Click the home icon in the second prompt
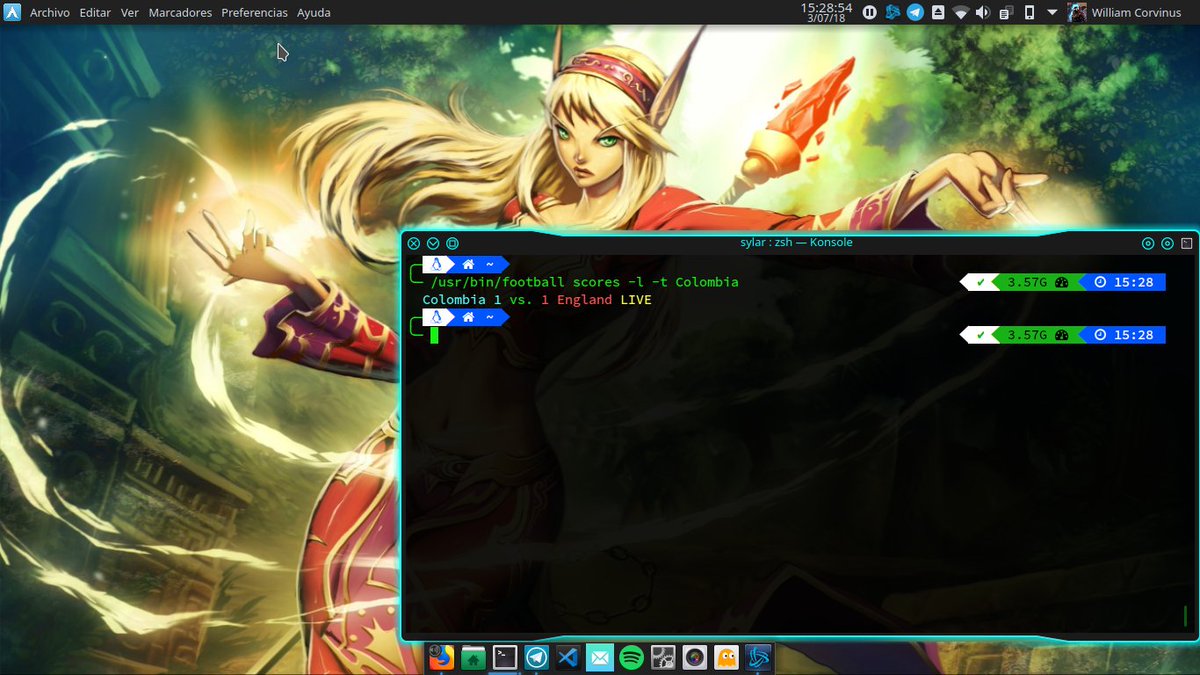Image resolution: width=1200 pixels, height=675 pixels. coord(467,316)
